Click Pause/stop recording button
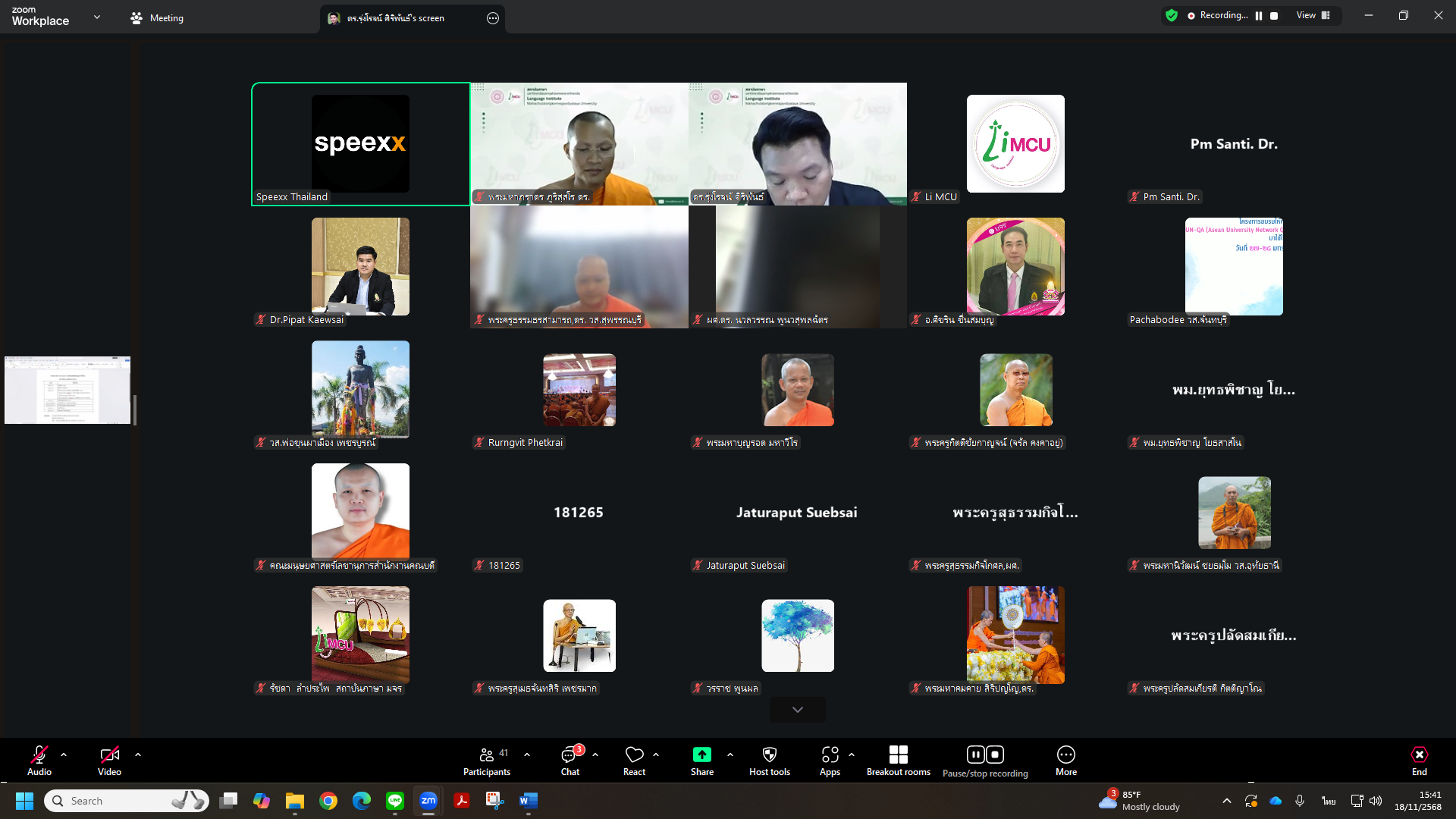The image size is (1456, 819). coord(984,761)
